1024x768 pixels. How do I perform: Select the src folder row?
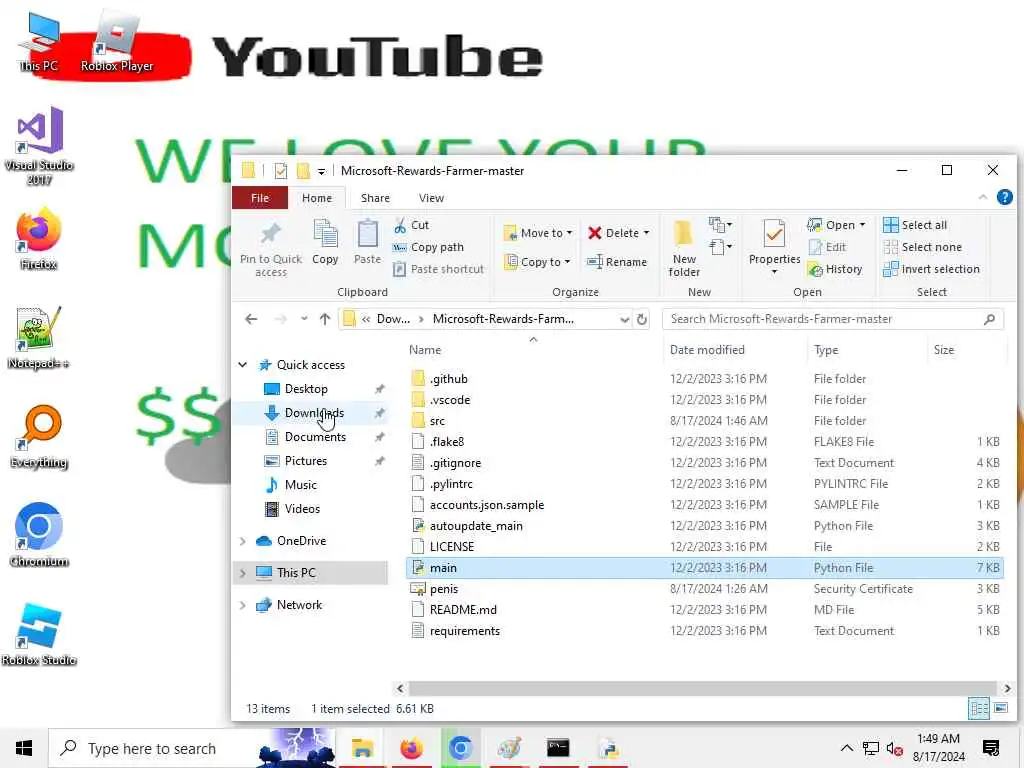point(704,421)
